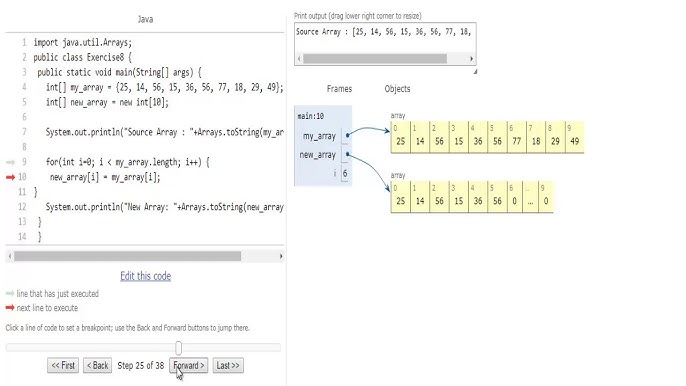Click left arrow of code horizontal scrollbar
The height and width of the screenshot is (386, 686).
[x=10, y=256]
